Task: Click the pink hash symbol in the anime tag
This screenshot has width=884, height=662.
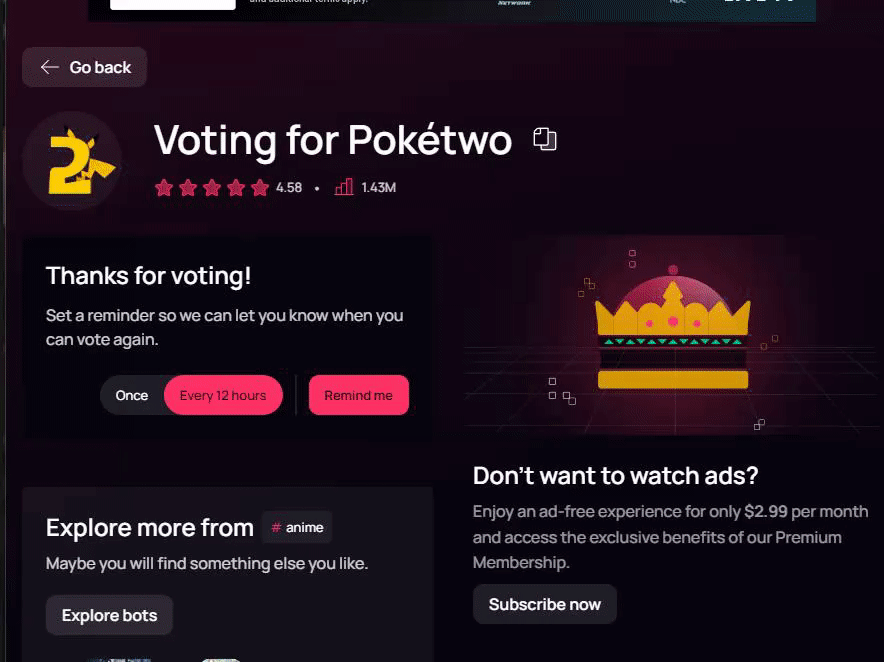Action: point(276,527)
